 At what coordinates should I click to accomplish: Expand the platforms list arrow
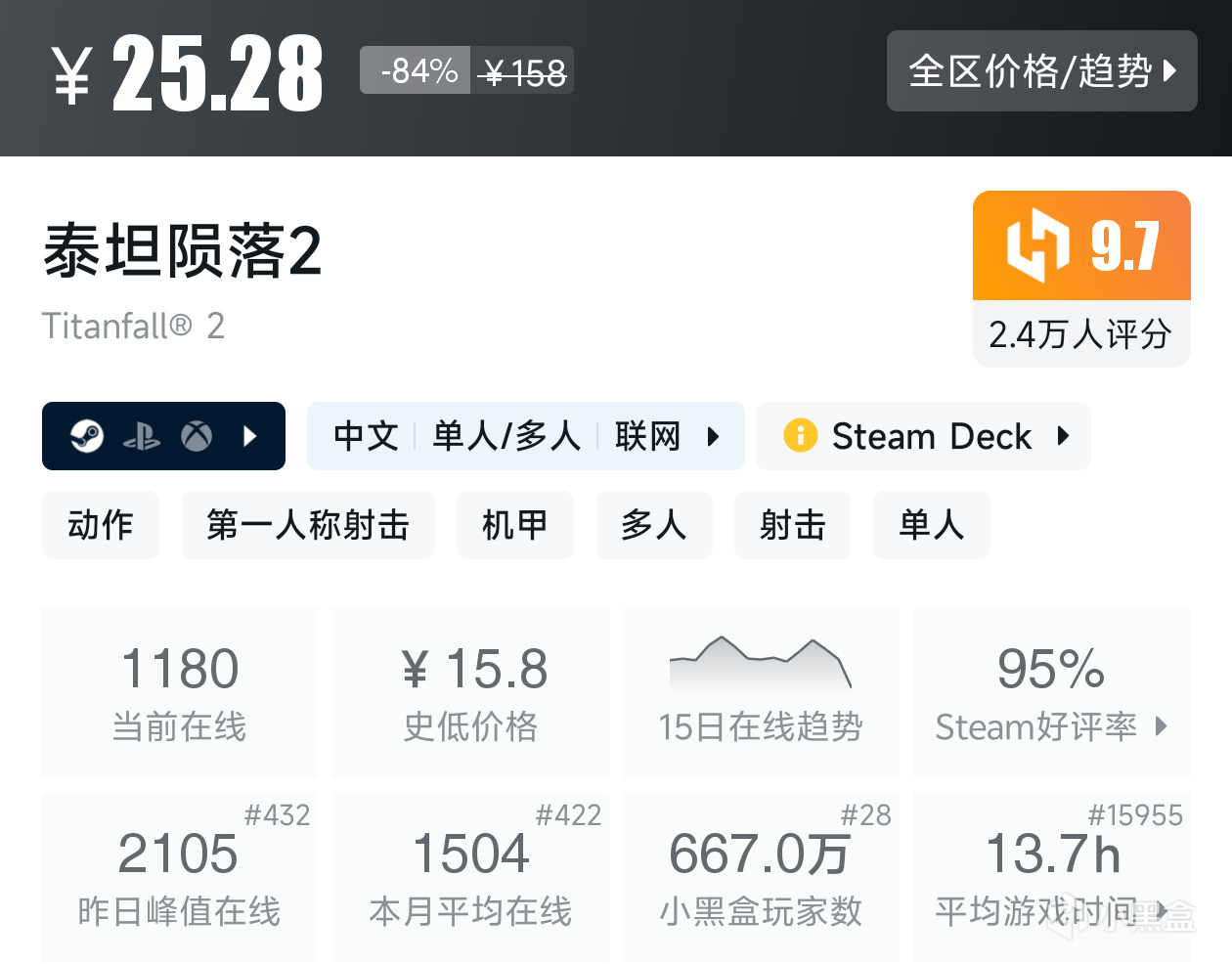250,436
